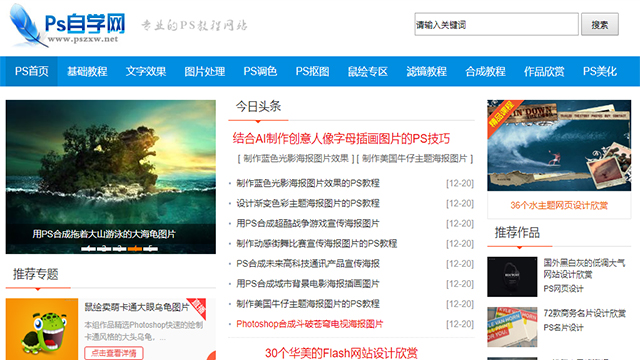Open the PS抠图 nav item
The image size is (640, 360).
pyautogui.click(x=312, y=71)
